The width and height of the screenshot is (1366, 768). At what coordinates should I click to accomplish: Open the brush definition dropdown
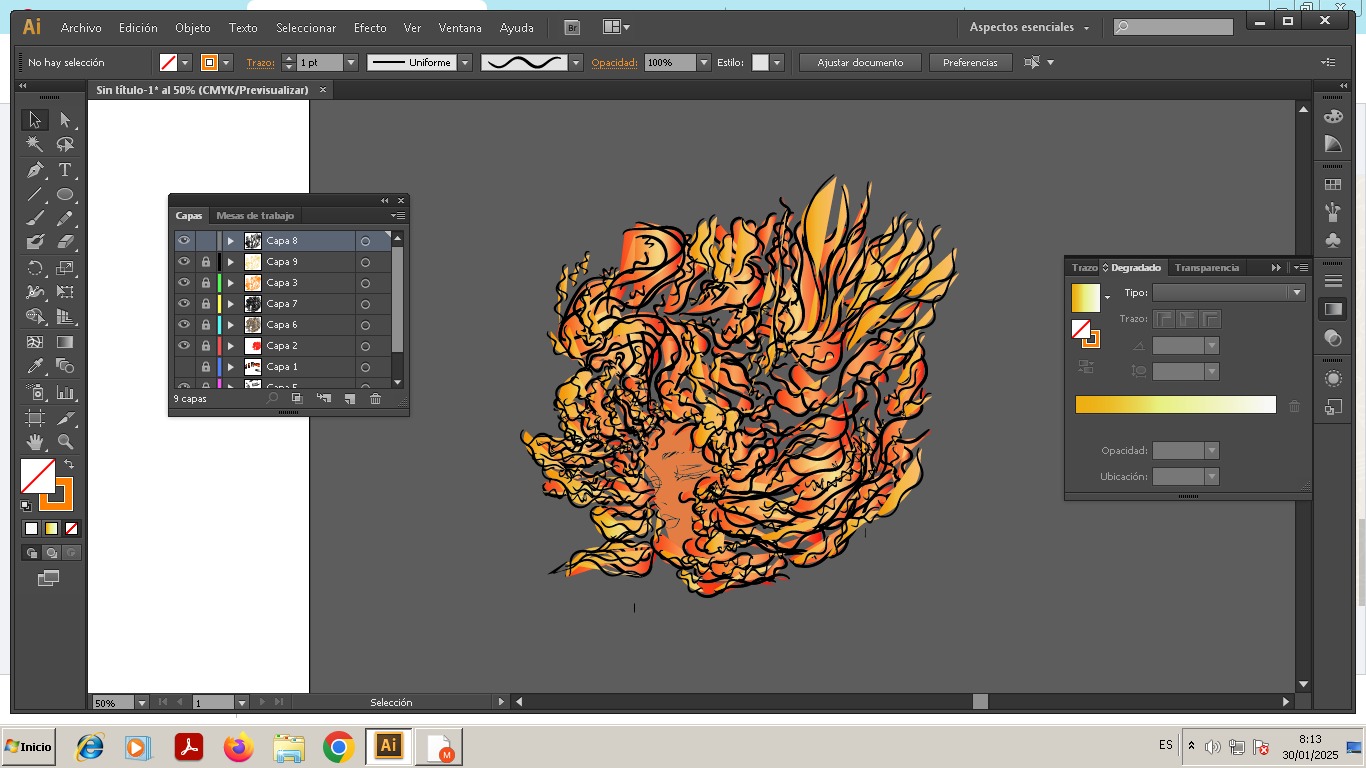576,63
